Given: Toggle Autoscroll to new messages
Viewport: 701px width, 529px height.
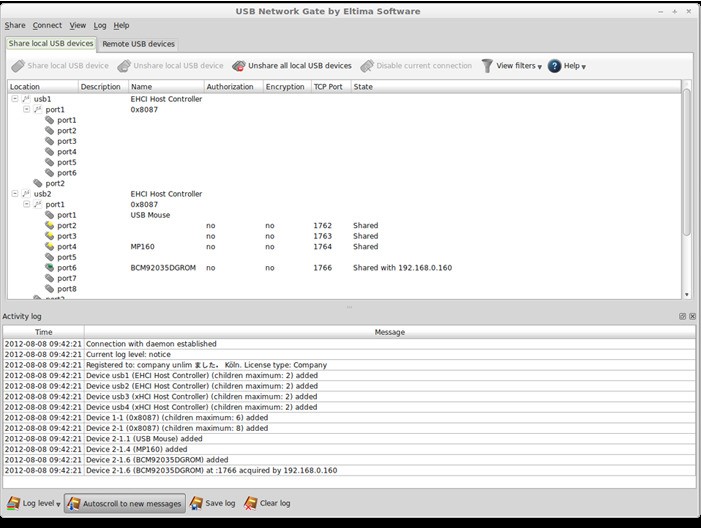Looking at the screenshot, I should 124,503.
